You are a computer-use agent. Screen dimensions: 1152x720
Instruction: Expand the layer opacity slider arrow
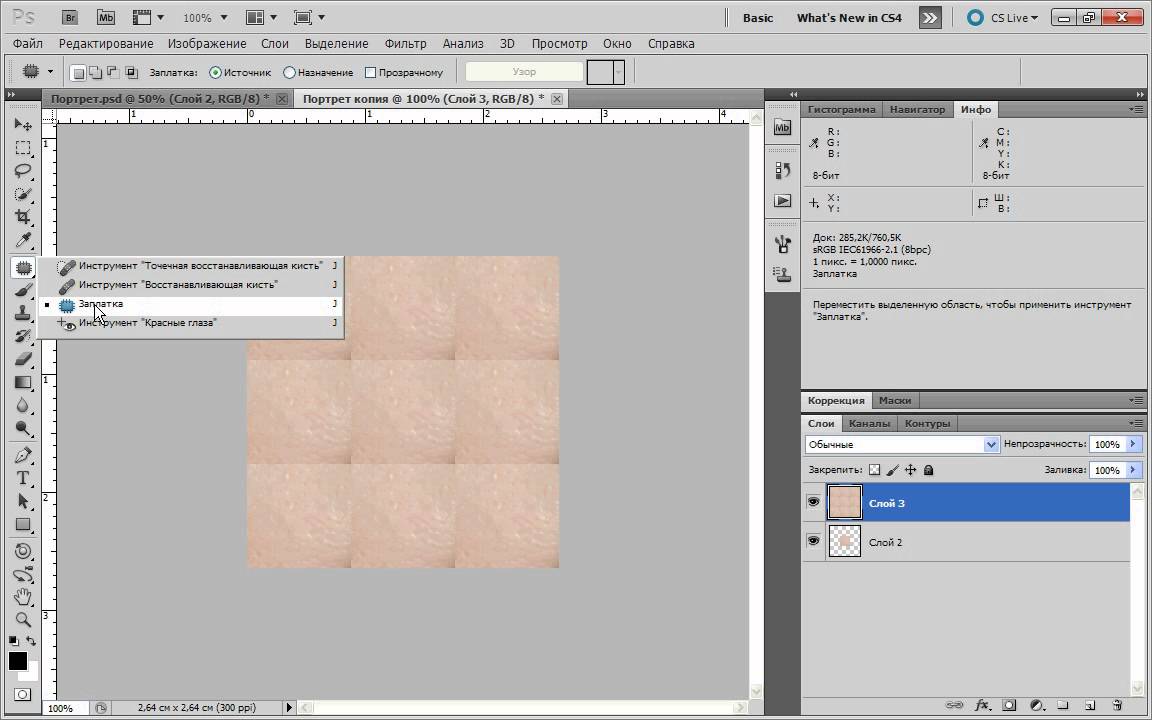[x=1133, y=444]
